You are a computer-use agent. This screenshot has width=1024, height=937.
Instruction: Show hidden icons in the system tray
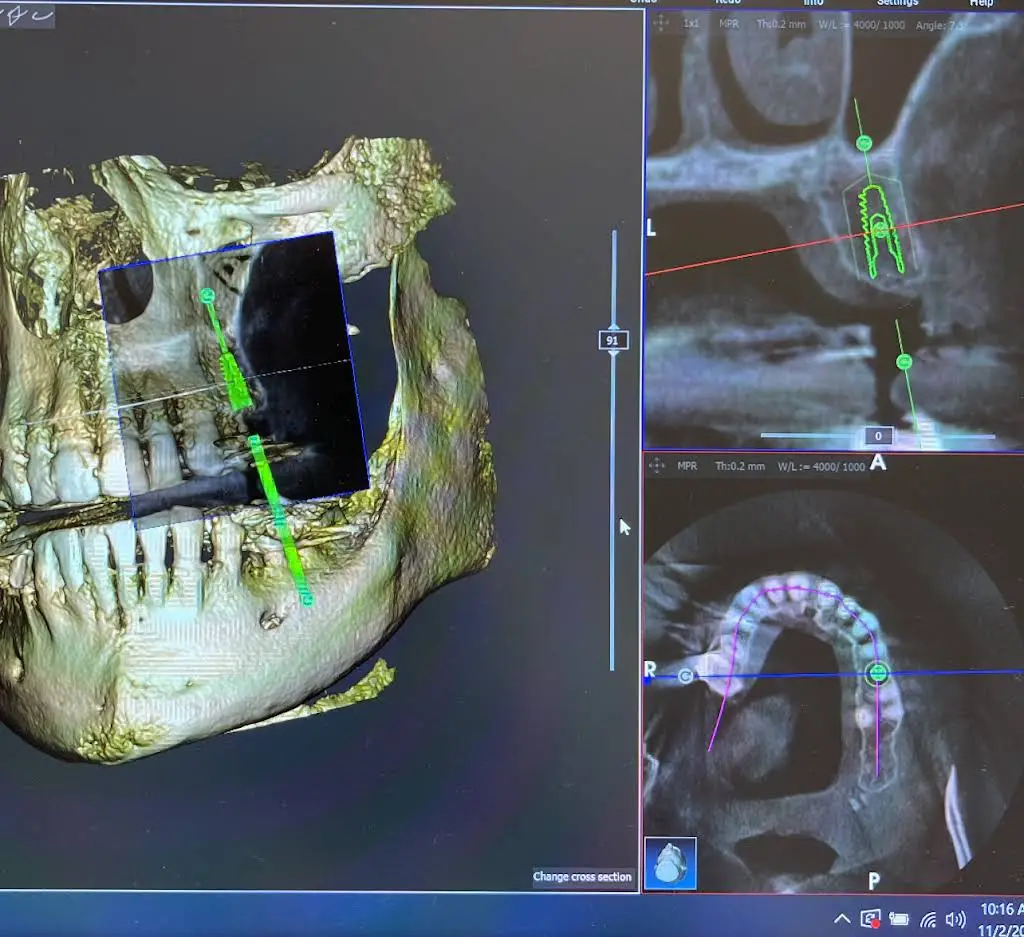pyautogui.click(x=842, y=919)
